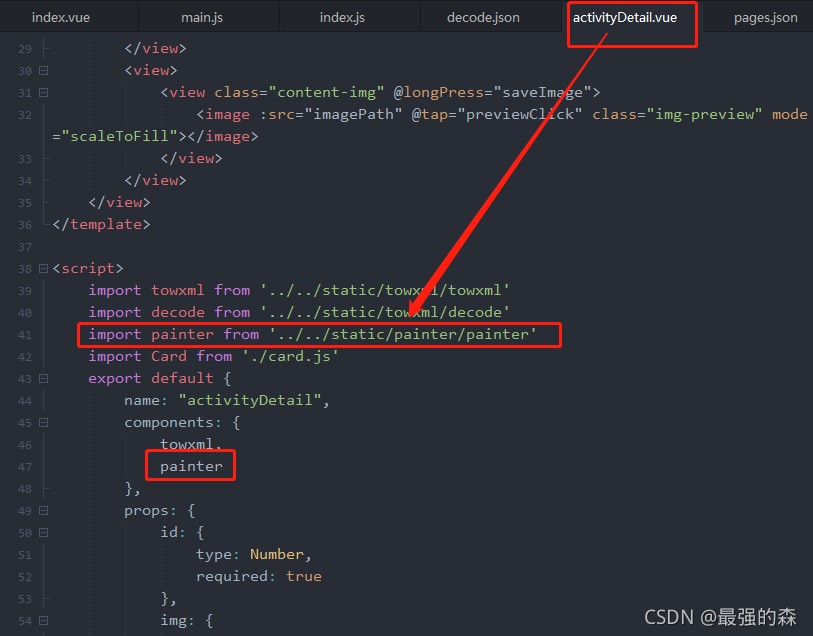Collapse props object at line 49
Screen dimensions: 813x636
(44, 511)
